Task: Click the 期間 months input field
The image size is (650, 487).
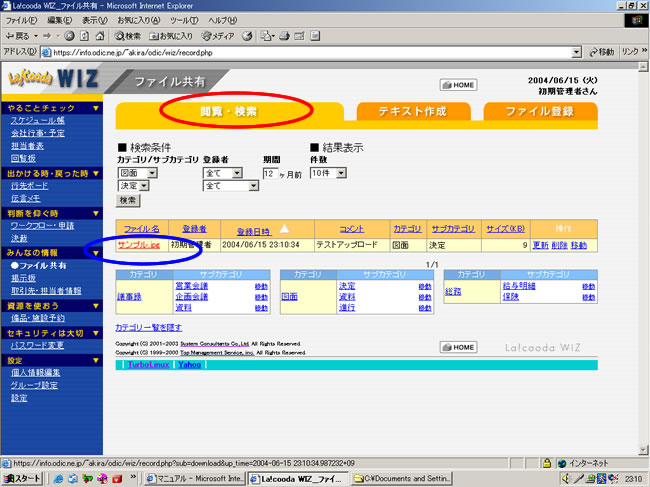Action: pos(268,172)
